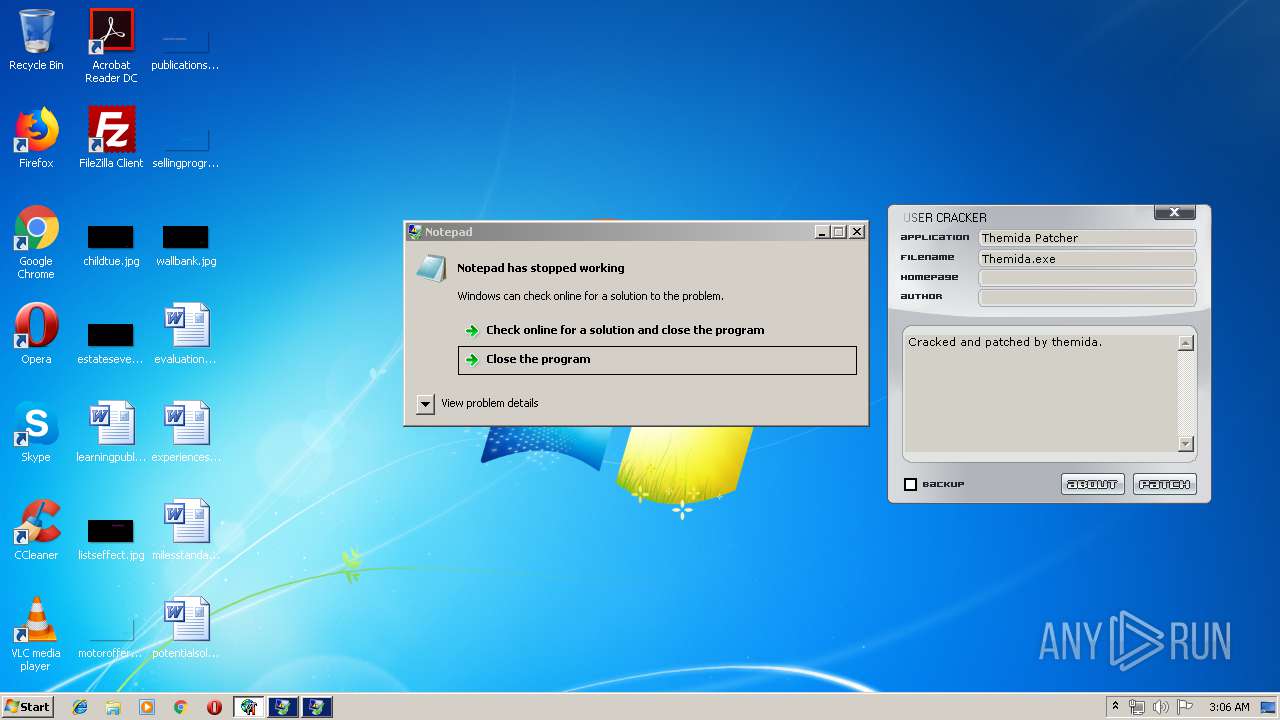Screen dimensions: 1280x720
Task: Open the Firefox desktop shortcut
Action: tap(36, 138)
